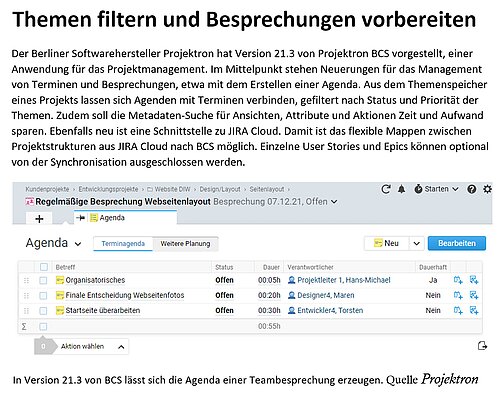Click note icon of Finale Entscheidung Webseitenfotos
Viewport: 500px width, 395px height.
pyautogui.click(x=60, y=295)
